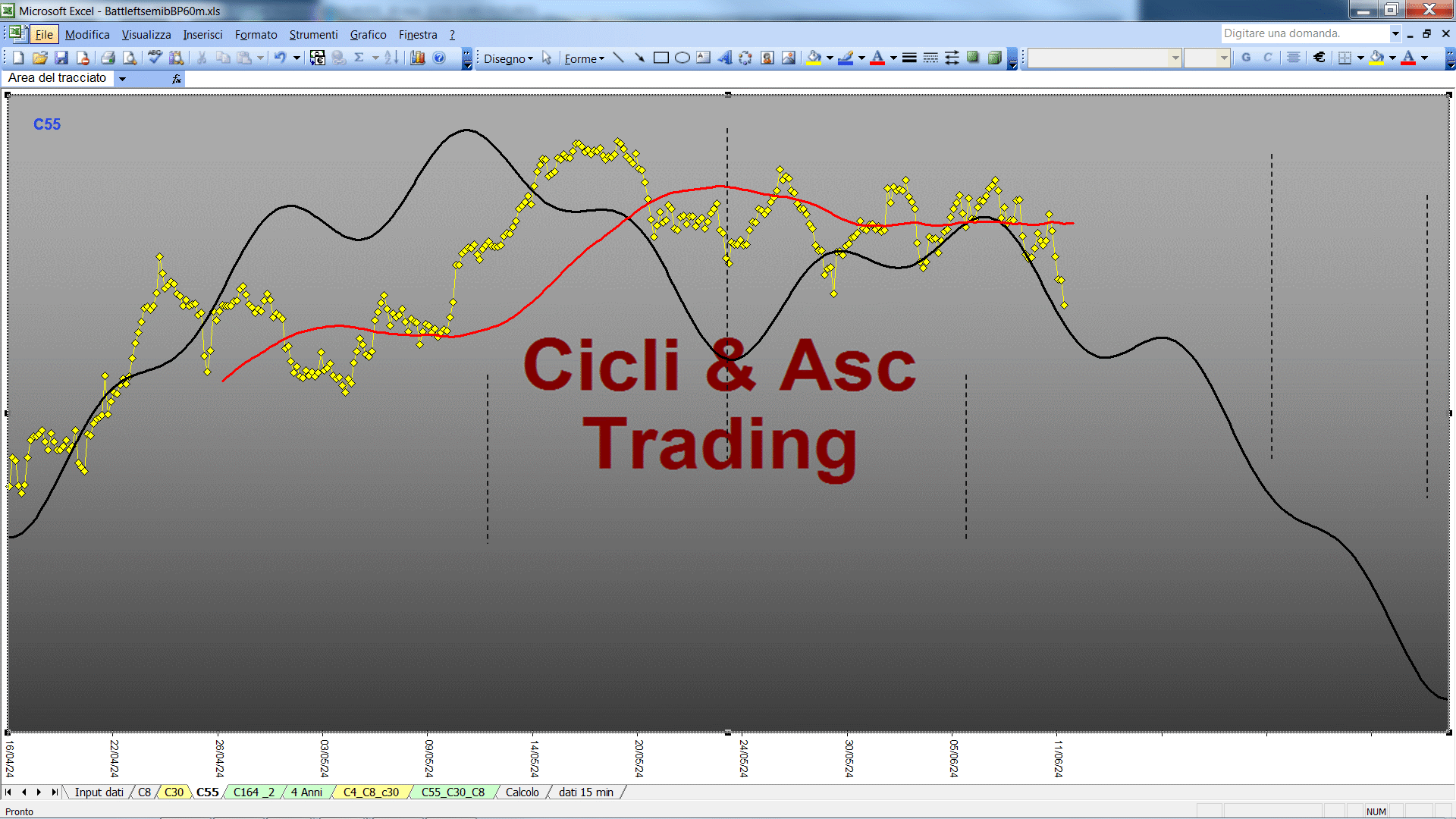
Task: Click the Euro conversion tool icon
Action: pyautogui.click(x=318, y=58)
